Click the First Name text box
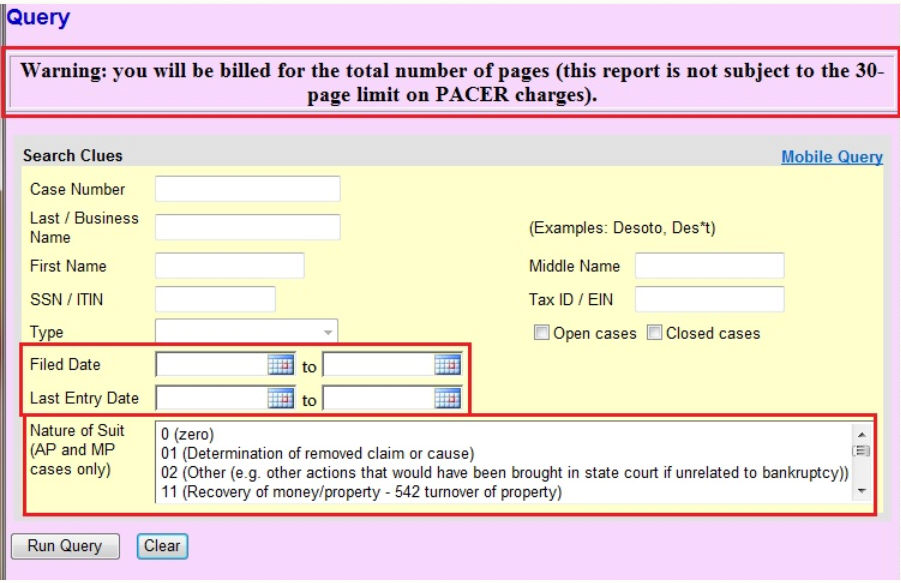Image resolution: width=901 pixels, height=583 pixels. click(x=229, y=266)
